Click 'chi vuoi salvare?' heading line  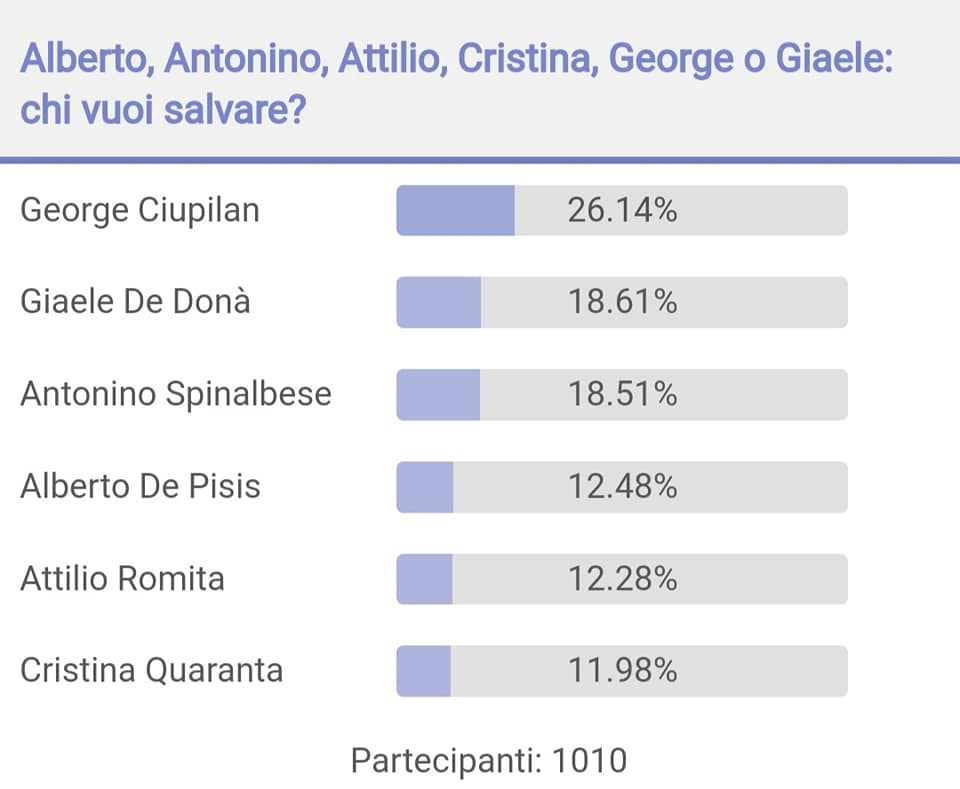click(163, 110)
